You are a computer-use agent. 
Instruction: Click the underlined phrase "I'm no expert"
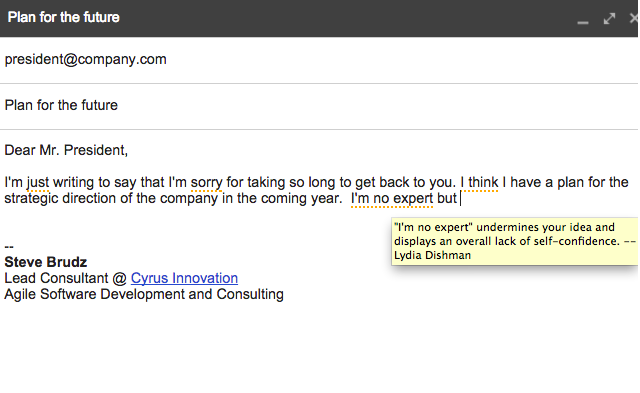pos(392,198)
